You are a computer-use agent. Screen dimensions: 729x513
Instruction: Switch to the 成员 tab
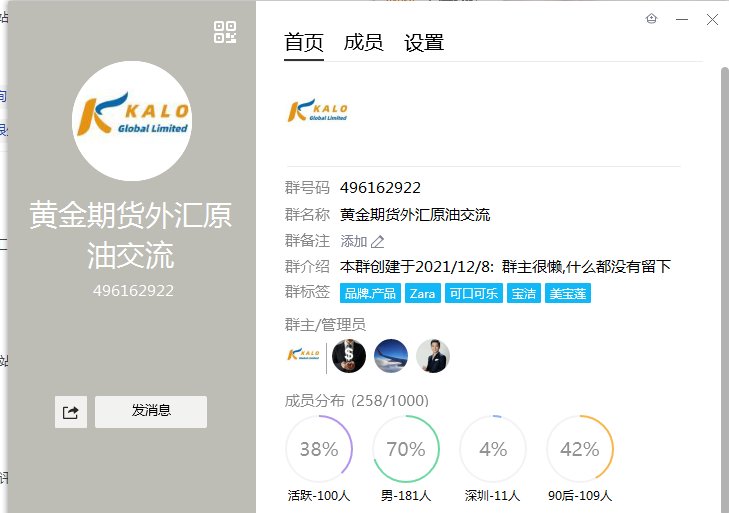pos(364,43)
